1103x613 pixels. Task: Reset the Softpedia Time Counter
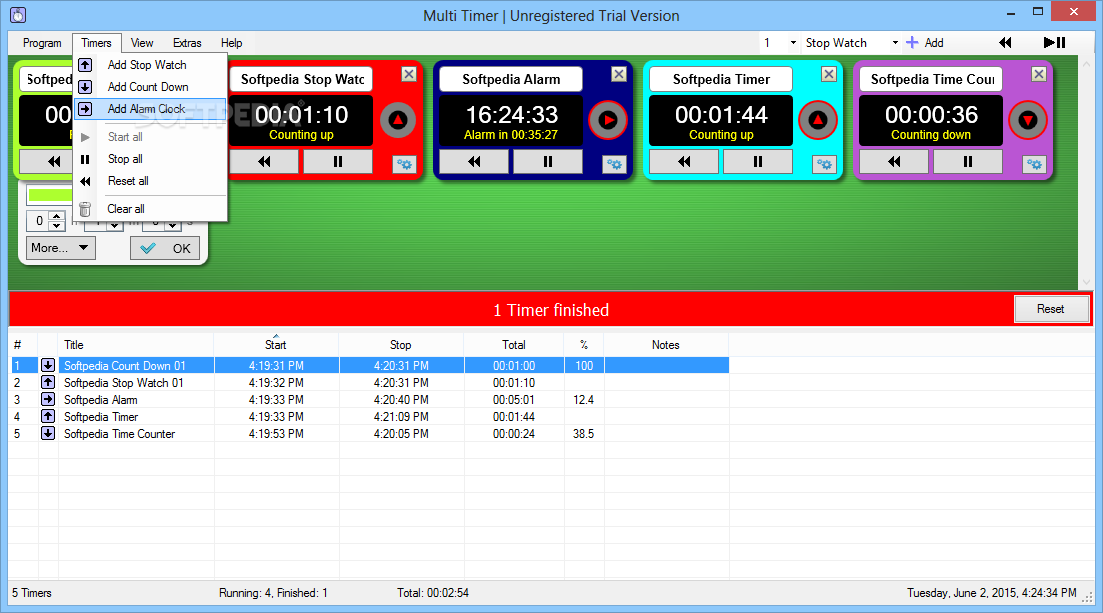click(x=894, y=162)
